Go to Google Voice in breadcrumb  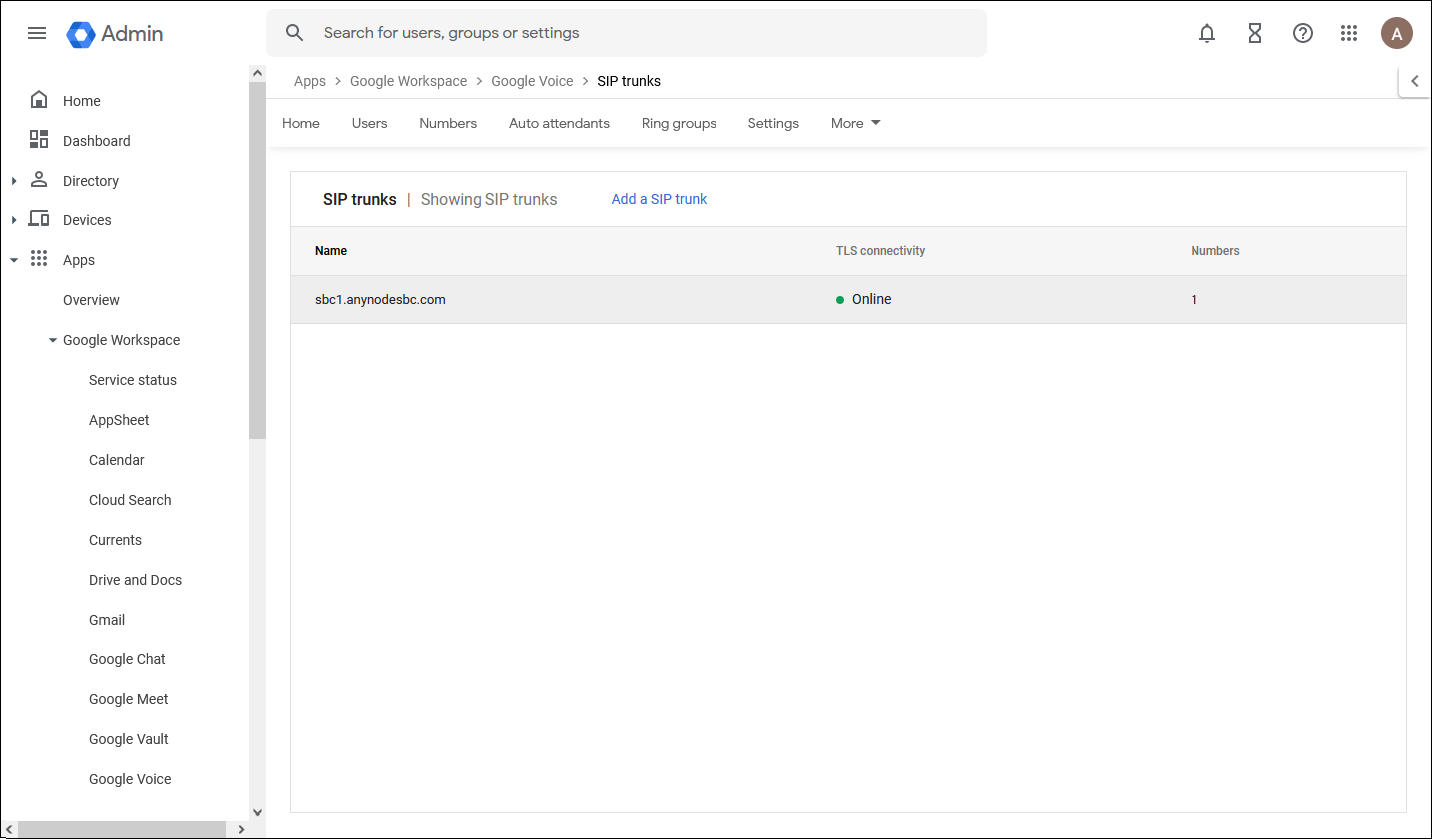(x=532, y=81)
